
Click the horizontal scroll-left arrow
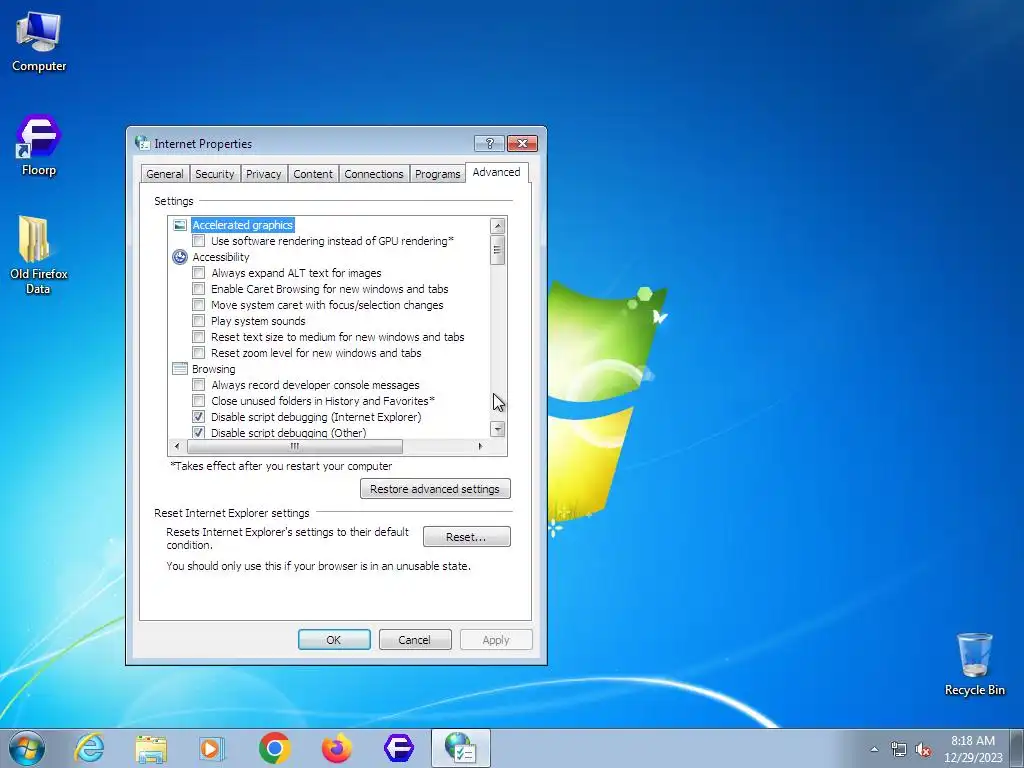(177, 447)
